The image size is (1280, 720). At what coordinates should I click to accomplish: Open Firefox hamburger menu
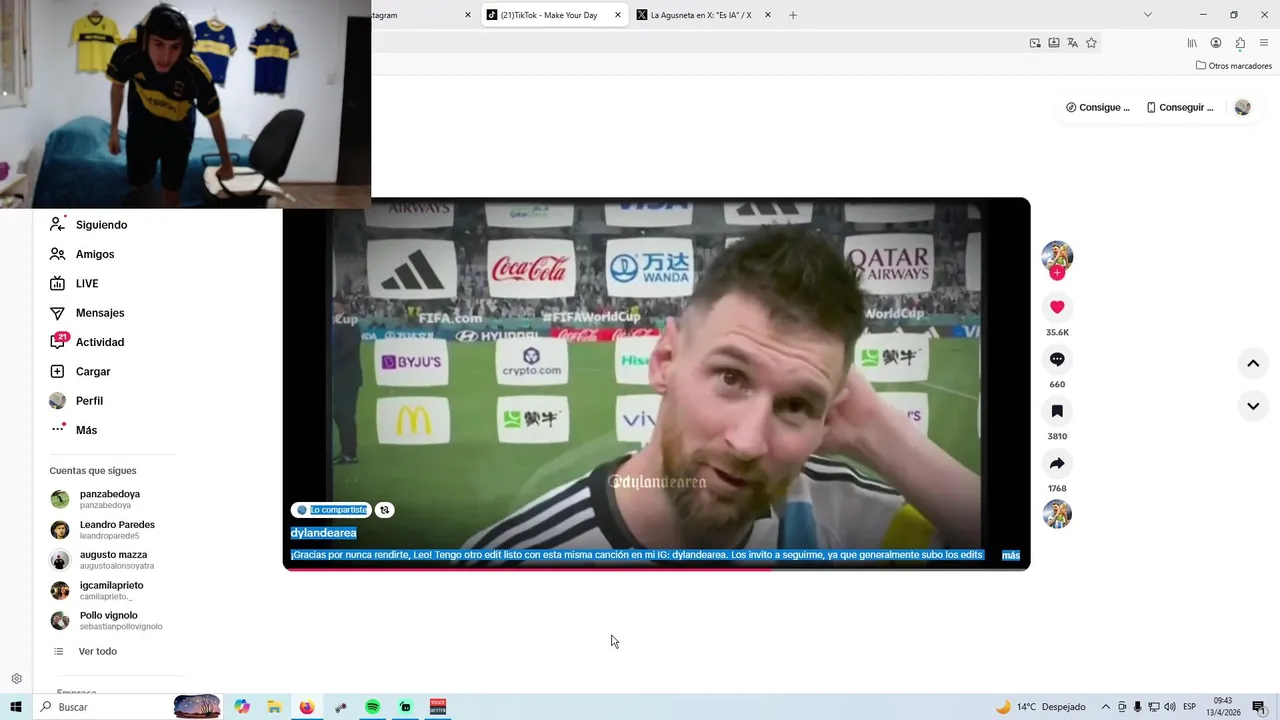(1264, 43)
